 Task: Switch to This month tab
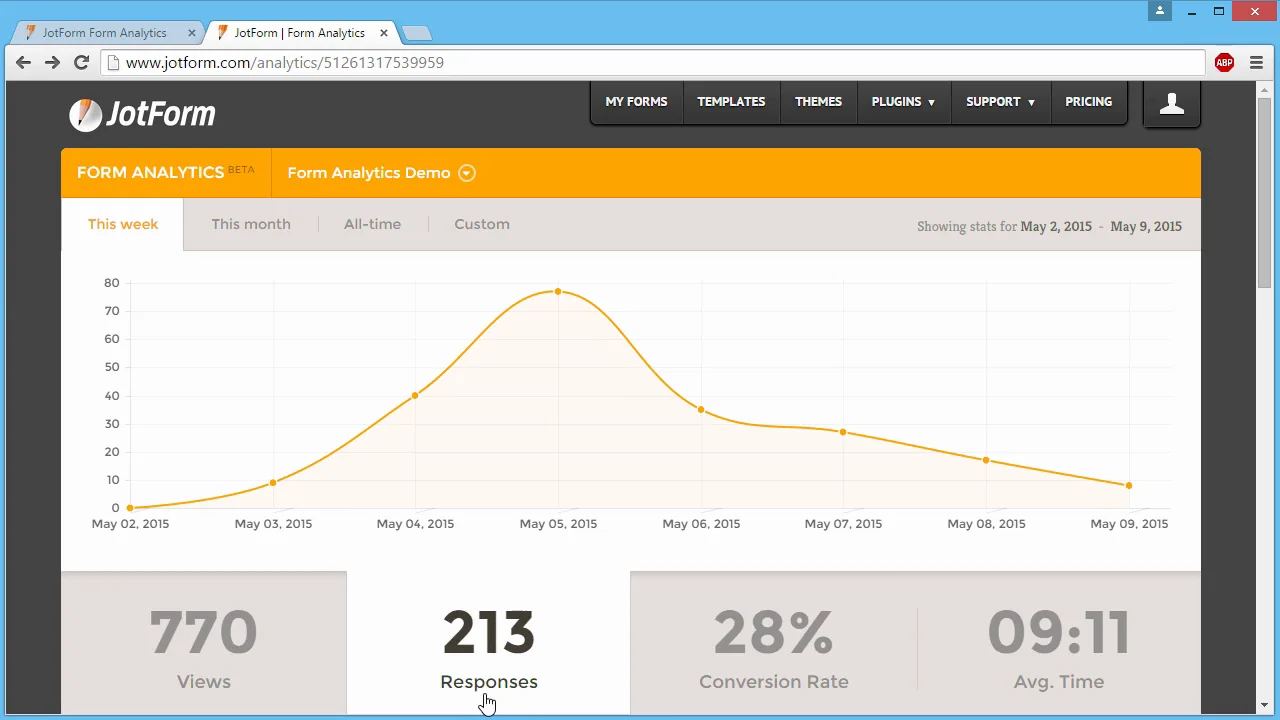point(251,224)
